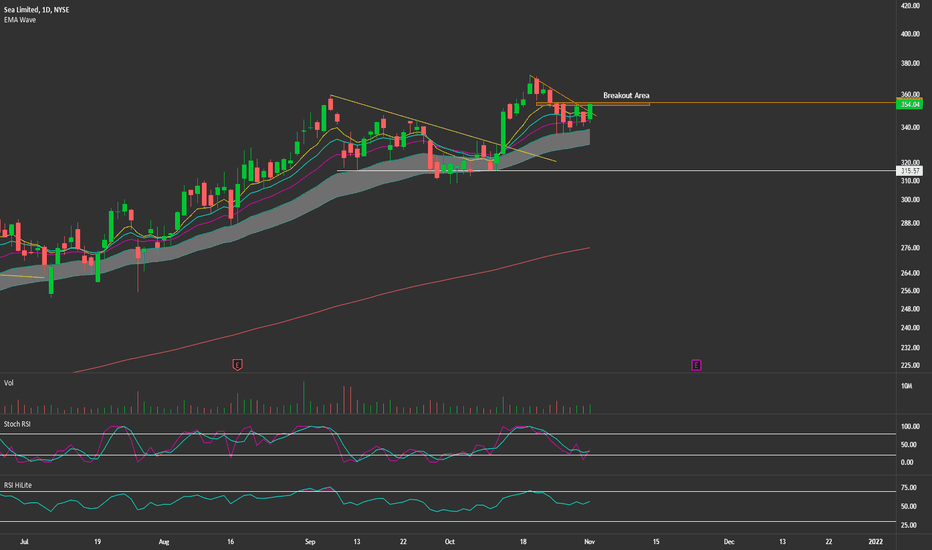Click the Aug date label on time axis
Viewport: 932px width, 550px height.
coord(164,542)
